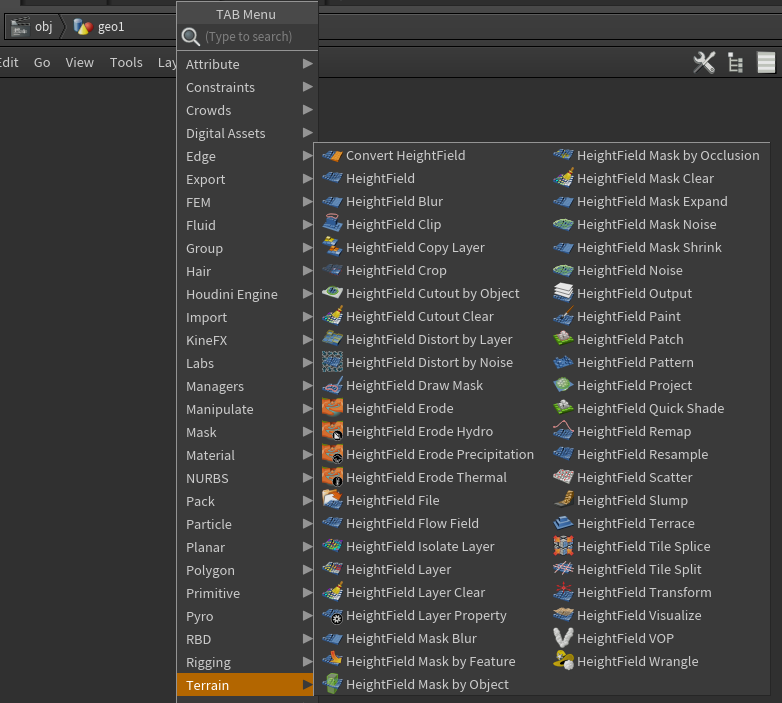
Task: Expand the Attribute submenu arrow
Action: click(308, 64)
